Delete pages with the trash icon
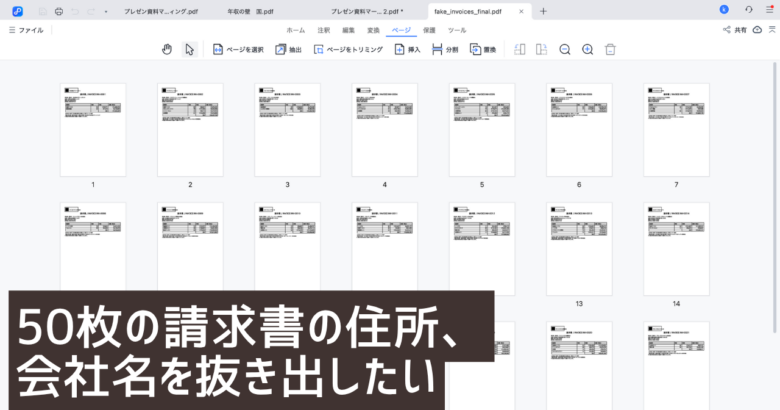Viewport: 780px width, 410px height. pos(610,49)
